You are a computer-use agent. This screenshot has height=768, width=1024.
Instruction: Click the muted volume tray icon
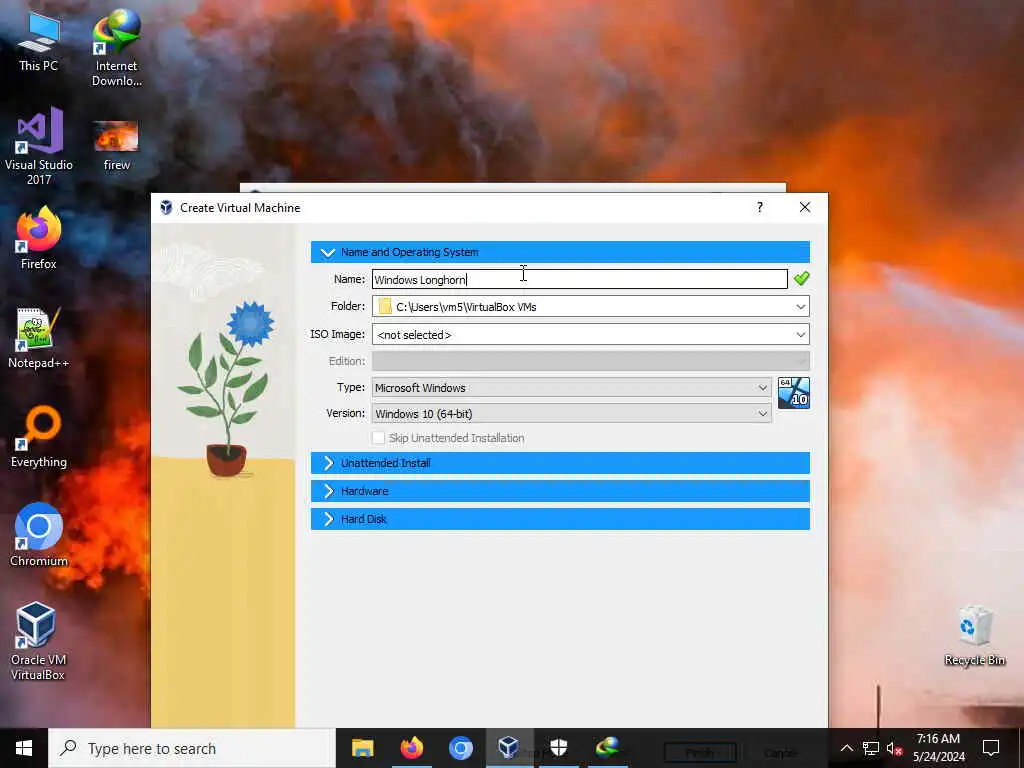coord(895,748)
